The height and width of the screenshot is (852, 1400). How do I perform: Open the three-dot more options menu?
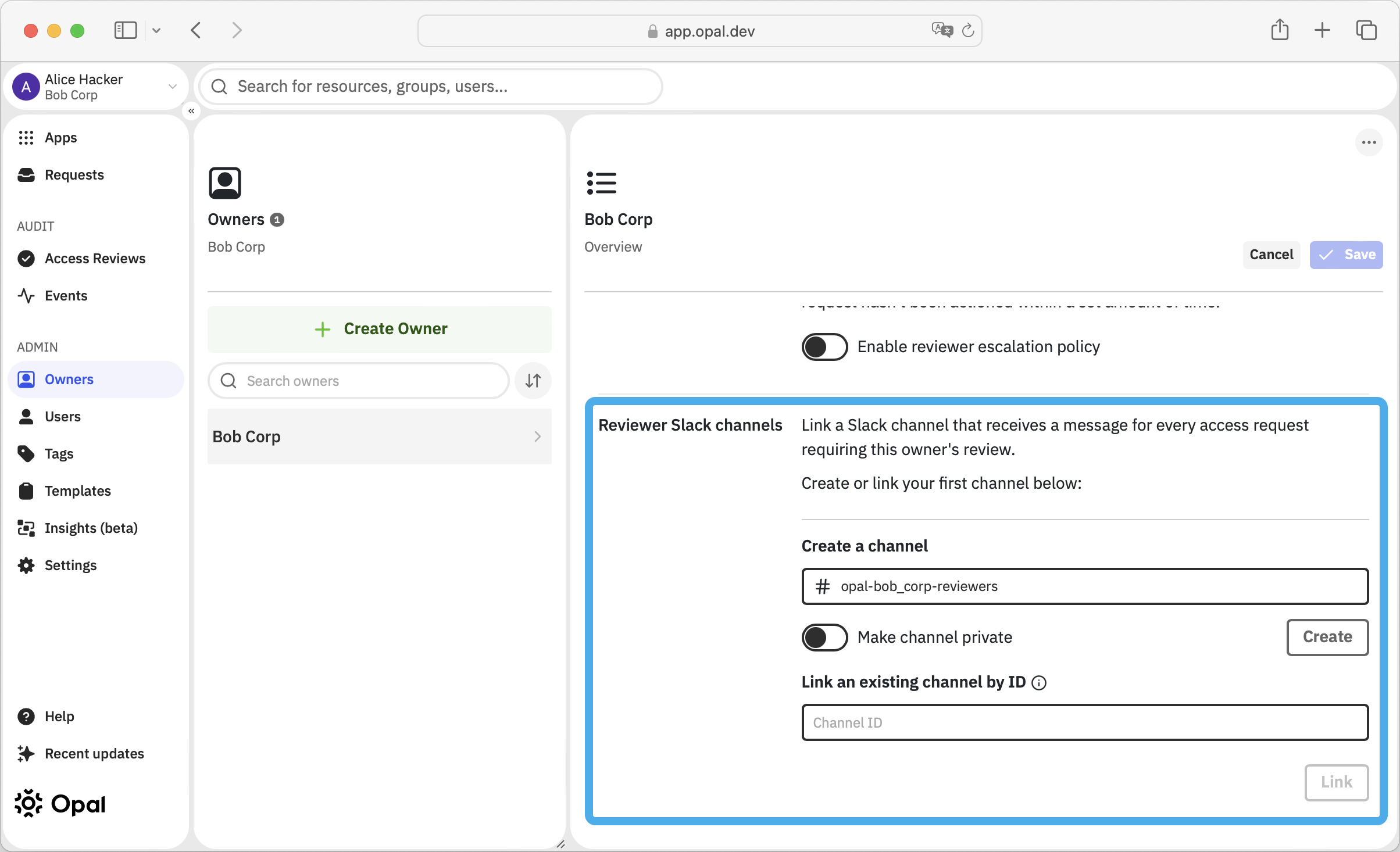(x=1369, y=142)
